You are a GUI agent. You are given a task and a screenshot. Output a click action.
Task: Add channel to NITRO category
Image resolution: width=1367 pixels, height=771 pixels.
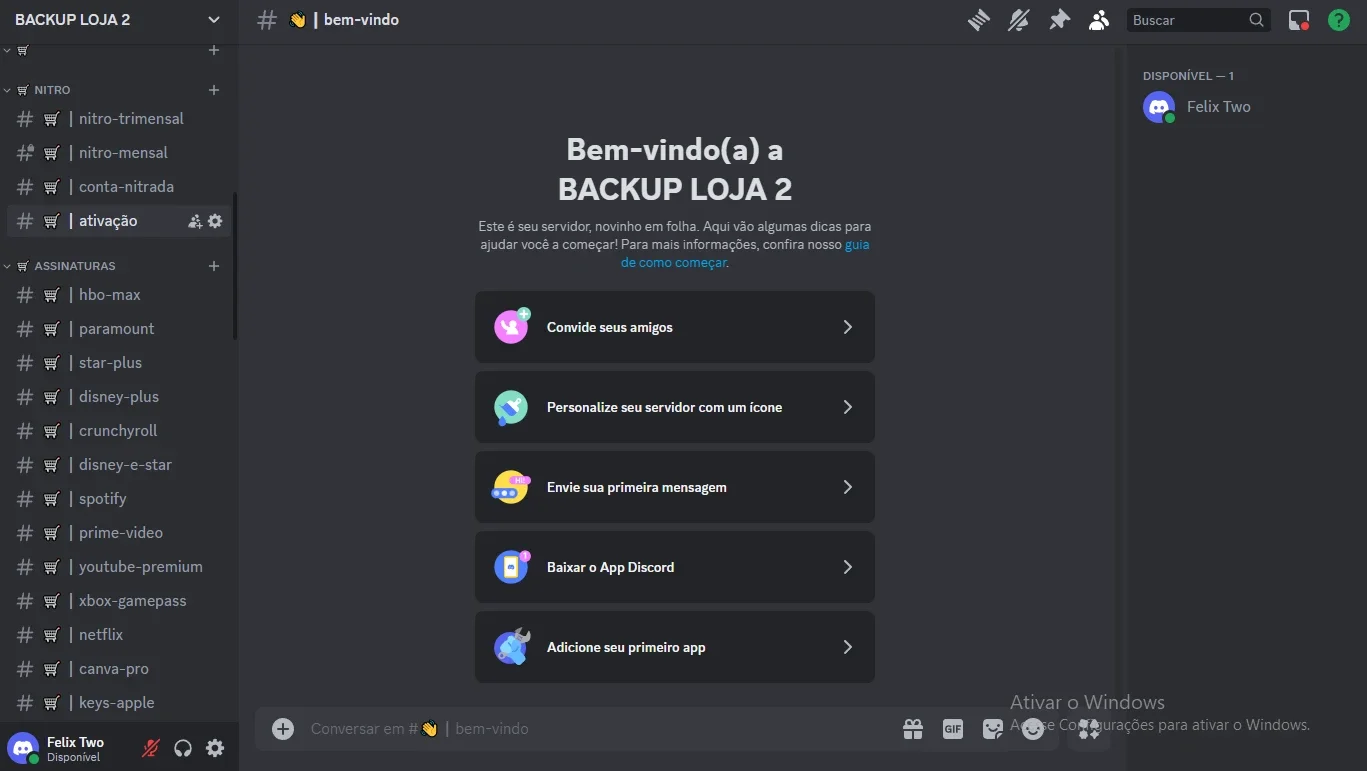(214, 90)
